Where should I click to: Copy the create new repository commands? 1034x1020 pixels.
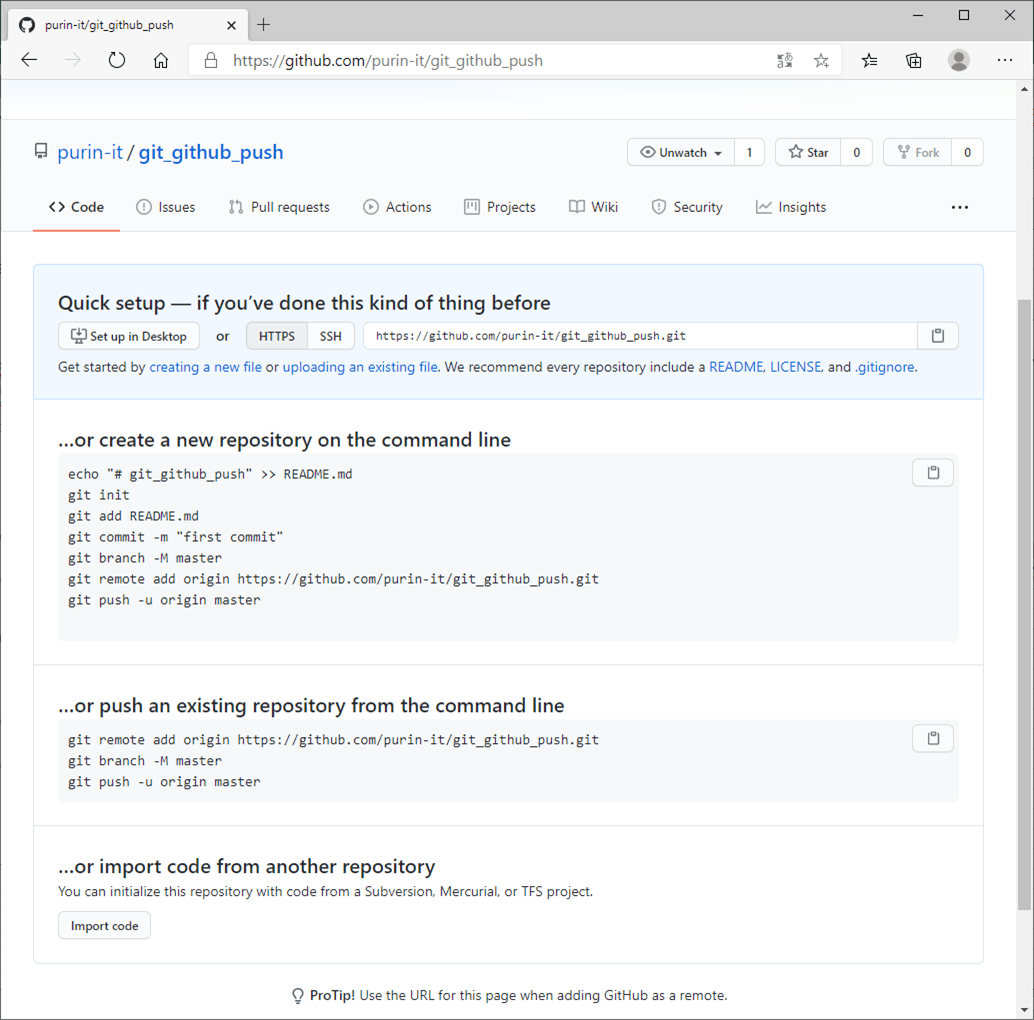click(x=932, y=473)
